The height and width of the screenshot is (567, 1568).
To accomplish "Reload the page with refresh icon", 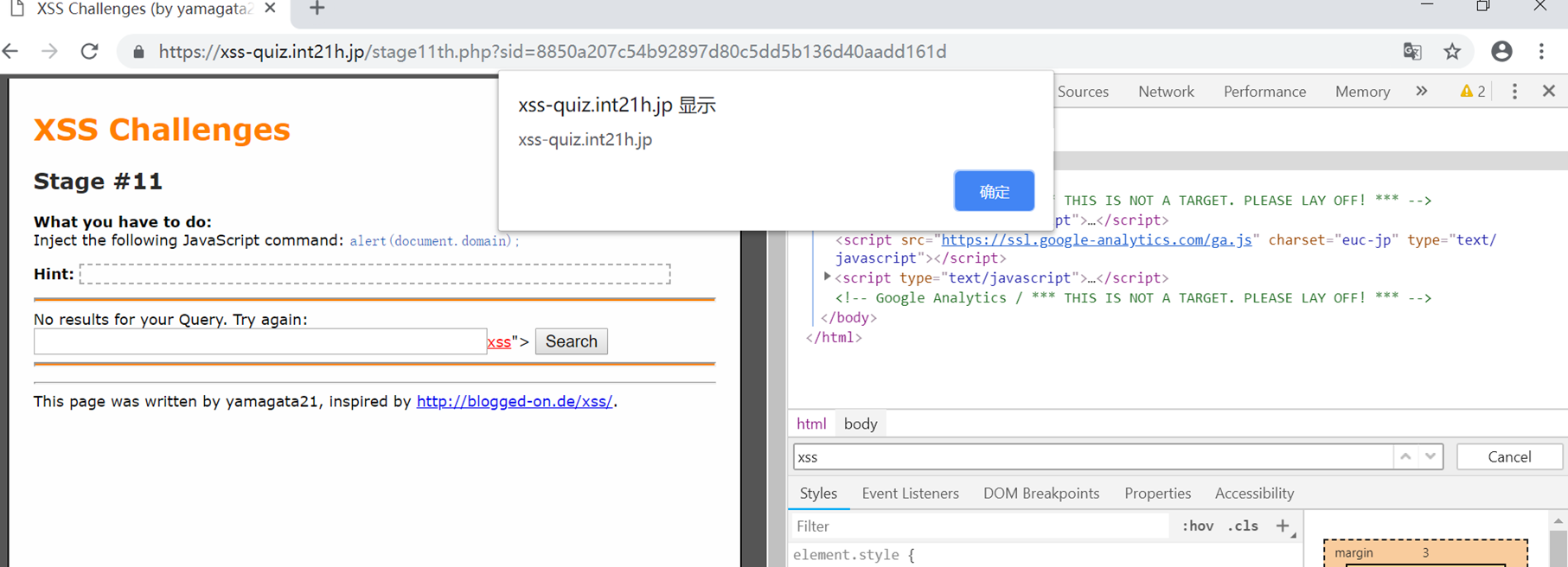I will tap(89, 52).
